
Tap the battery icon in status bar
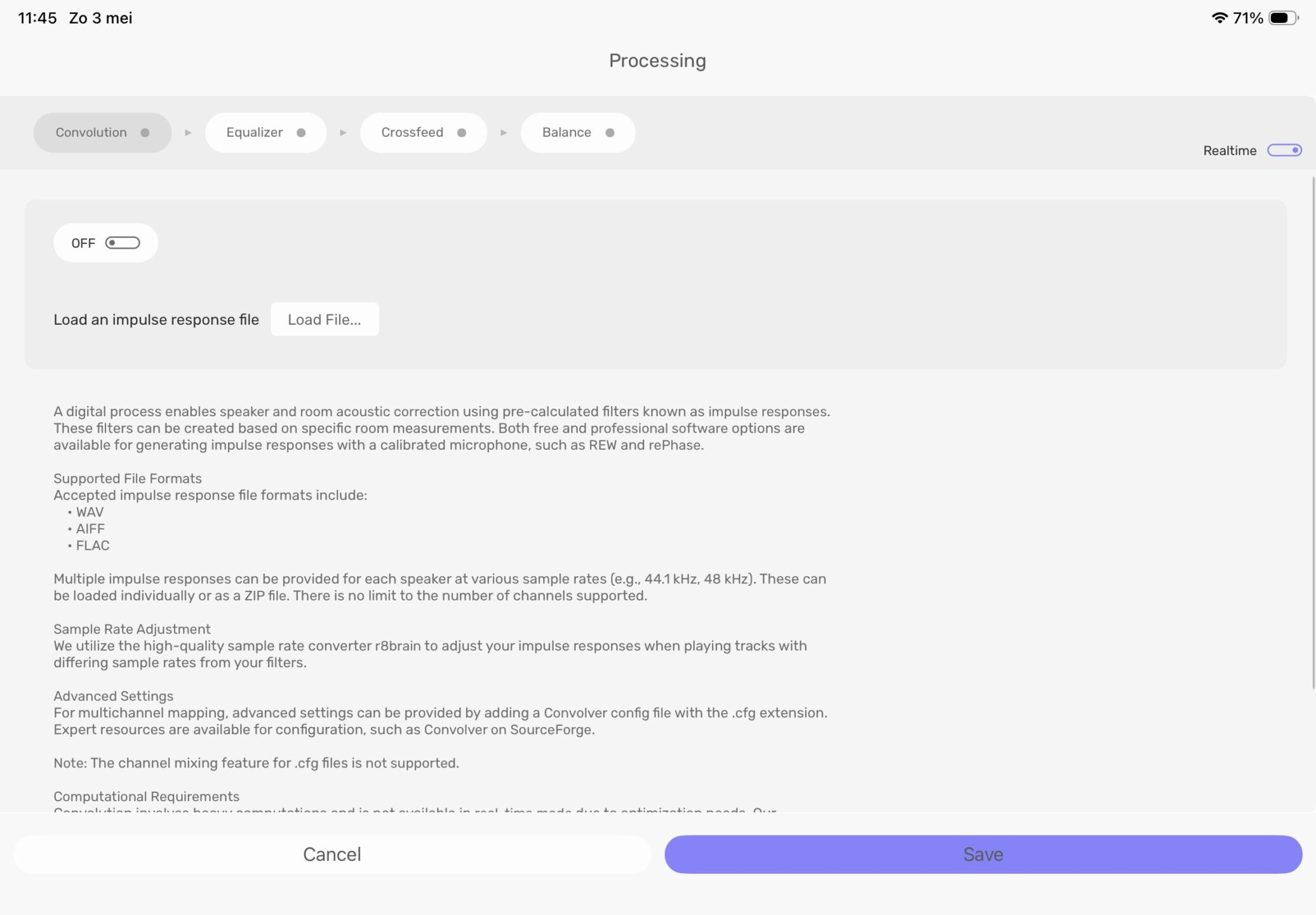point(1284,18)
